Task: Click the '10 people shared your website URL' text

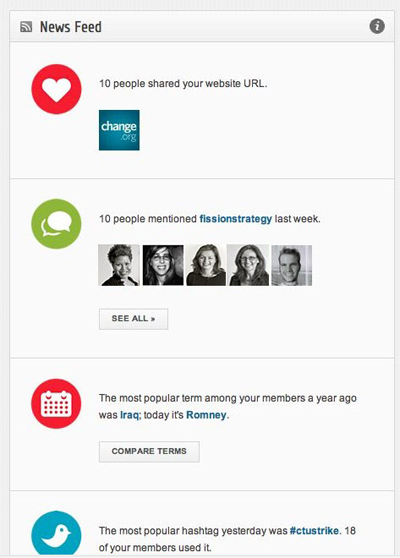Action: point(183,84)
